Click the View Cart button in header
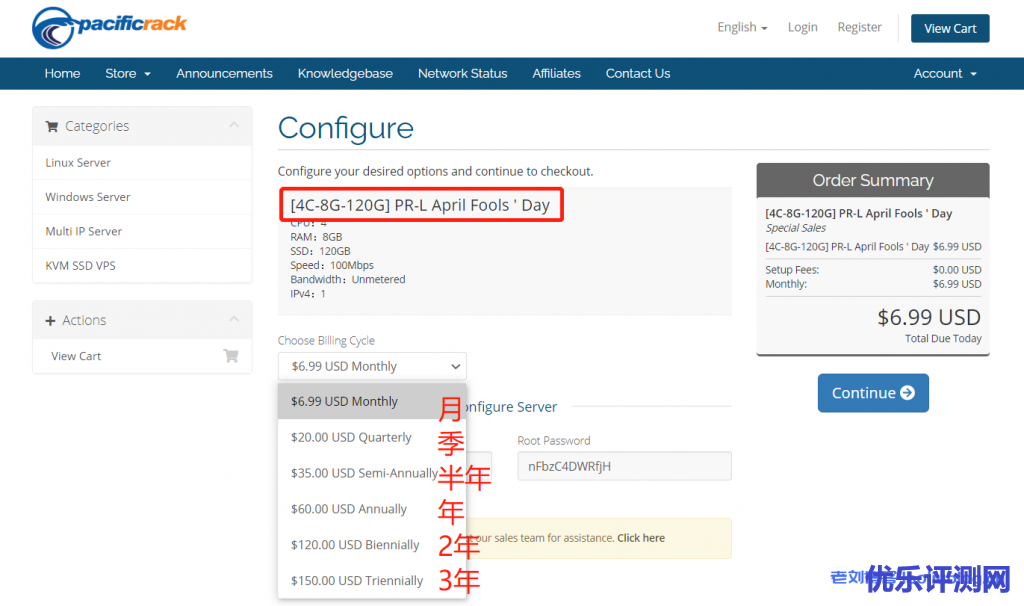The image size is (1024, 606). pyautogui.click(x=949, y=28)
